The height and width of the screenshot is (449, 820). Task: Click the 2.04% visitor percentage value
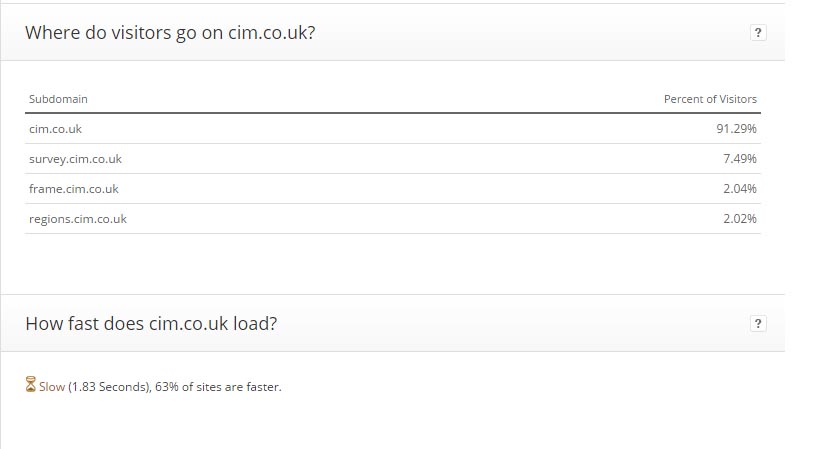pos(740,189)
